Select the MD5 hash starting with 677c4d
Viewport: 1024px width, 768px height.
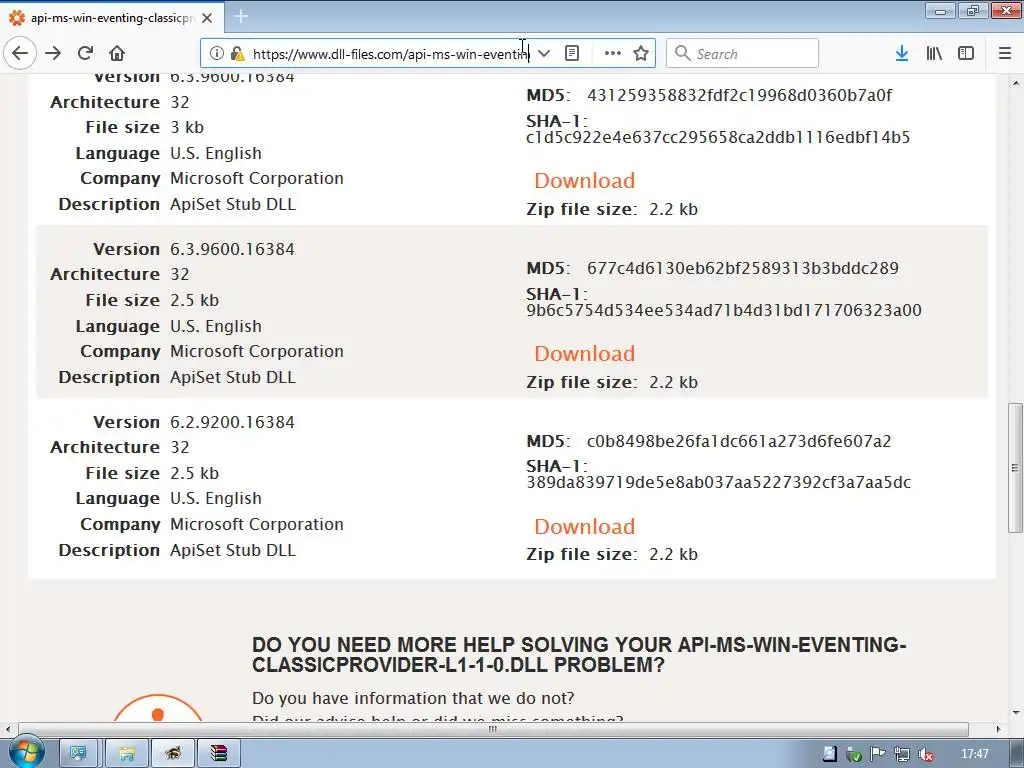point(743,268)
